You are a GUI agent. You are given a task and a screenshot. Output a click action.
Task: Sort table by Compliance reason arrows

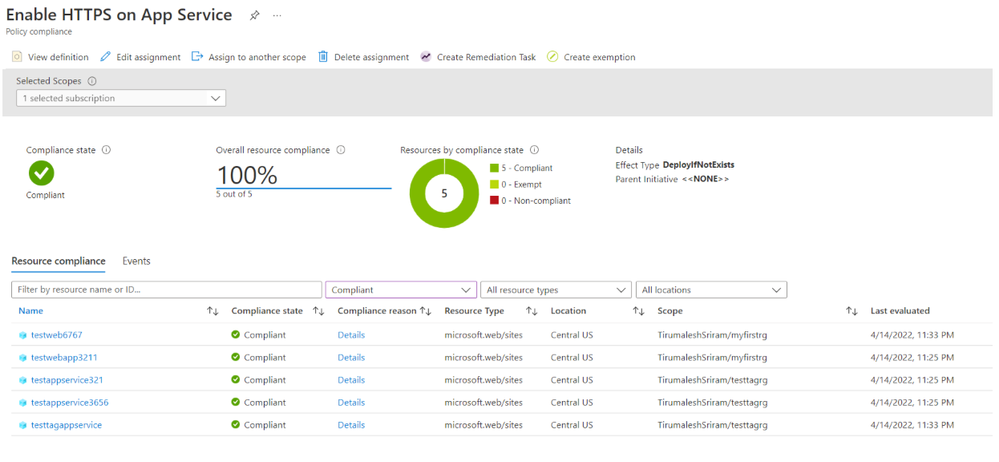click(x=426, y=311)
